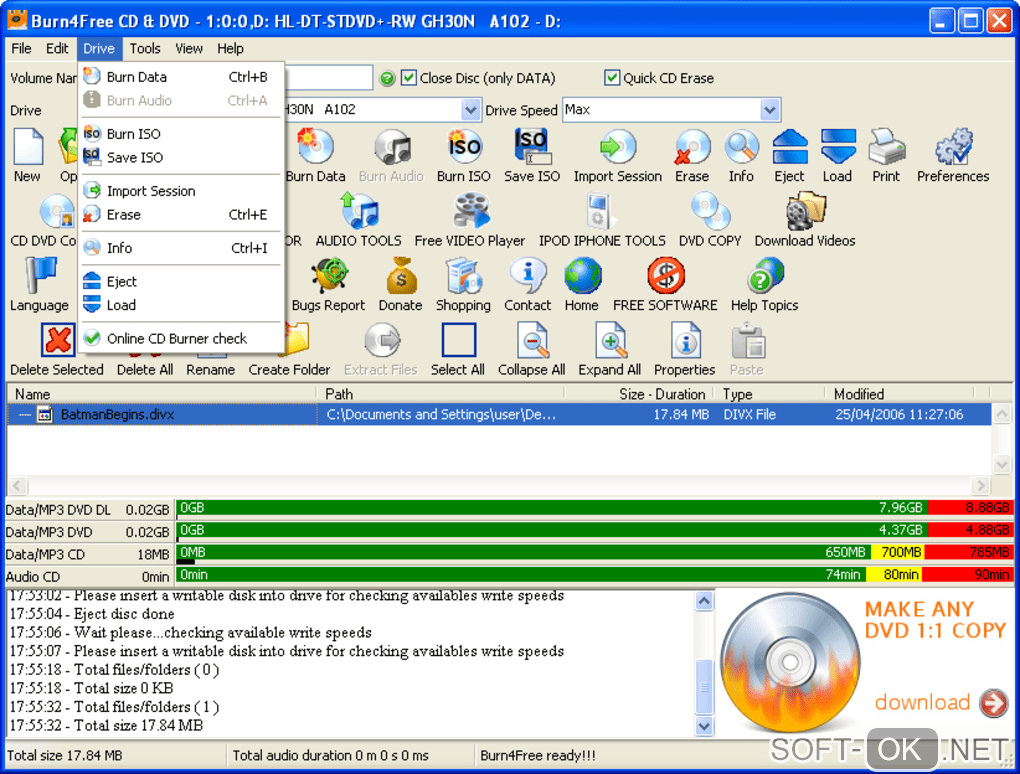
Task: Select Online CD Burner check menu entry
Action: click(177, 338)
